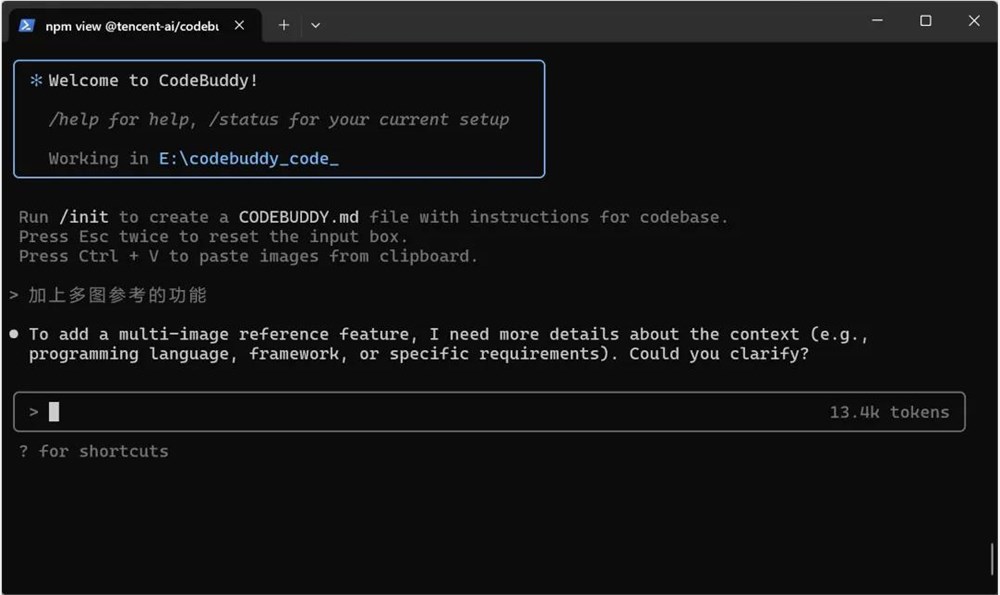The width and height of the screenshot is (1000, 595).
Task: Select the Windows Terminal icon on the tab
Action: (25, 25)
